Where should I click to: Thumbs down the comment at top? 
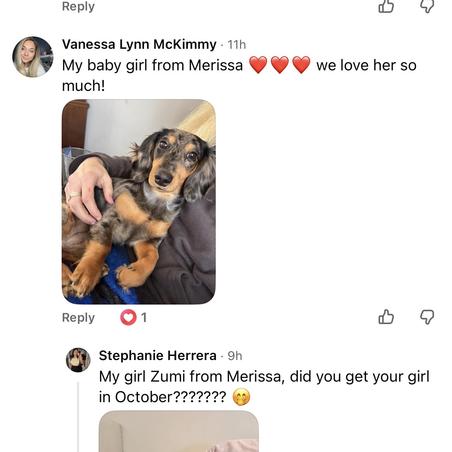tap(427, 6)
